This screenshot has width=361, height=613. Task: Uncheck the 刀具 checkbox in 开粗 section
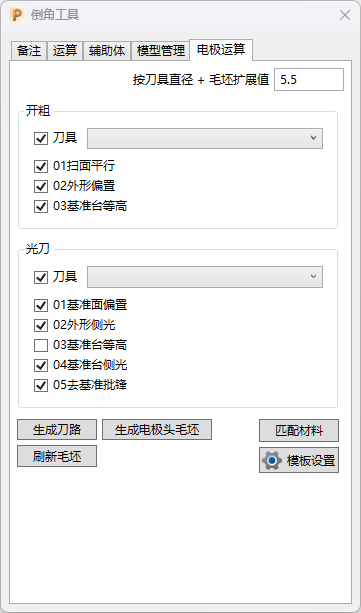(x=41, y=138)
